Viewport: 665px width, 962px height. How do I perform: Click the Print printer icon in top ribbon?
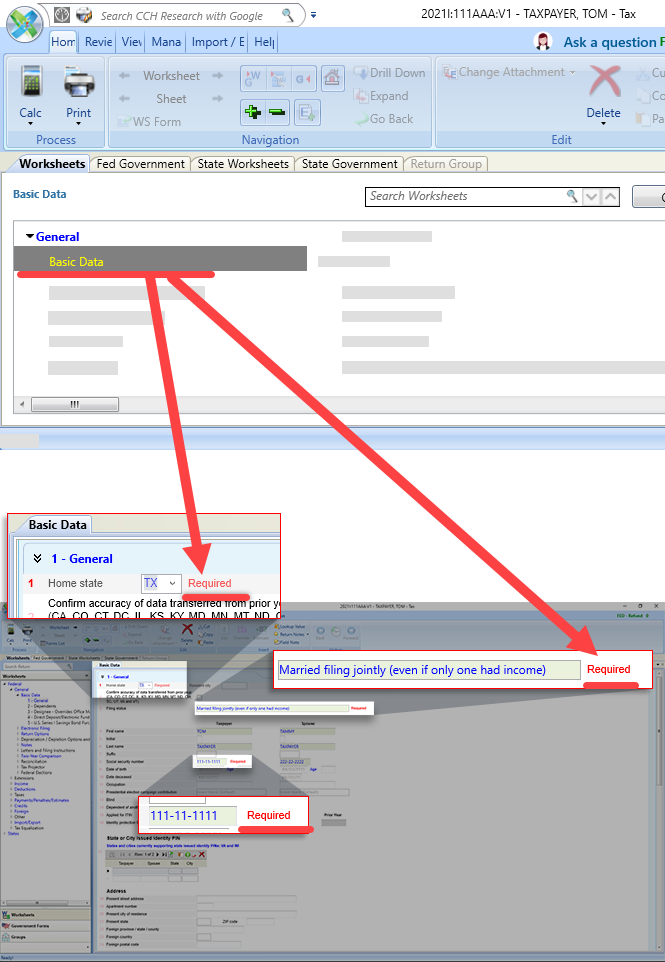79,82
